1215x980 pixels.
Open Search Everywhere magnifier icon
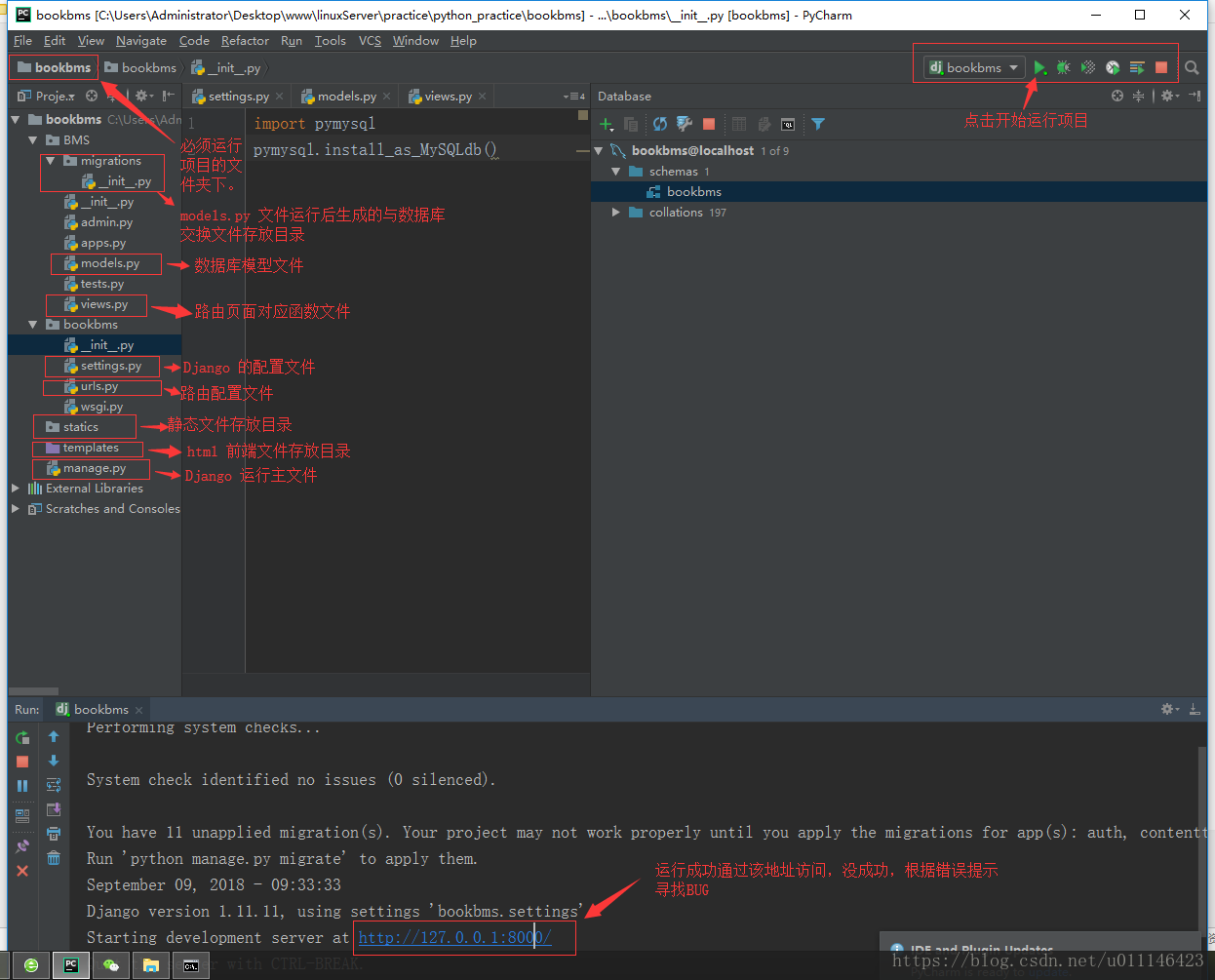click(1192, 67)
